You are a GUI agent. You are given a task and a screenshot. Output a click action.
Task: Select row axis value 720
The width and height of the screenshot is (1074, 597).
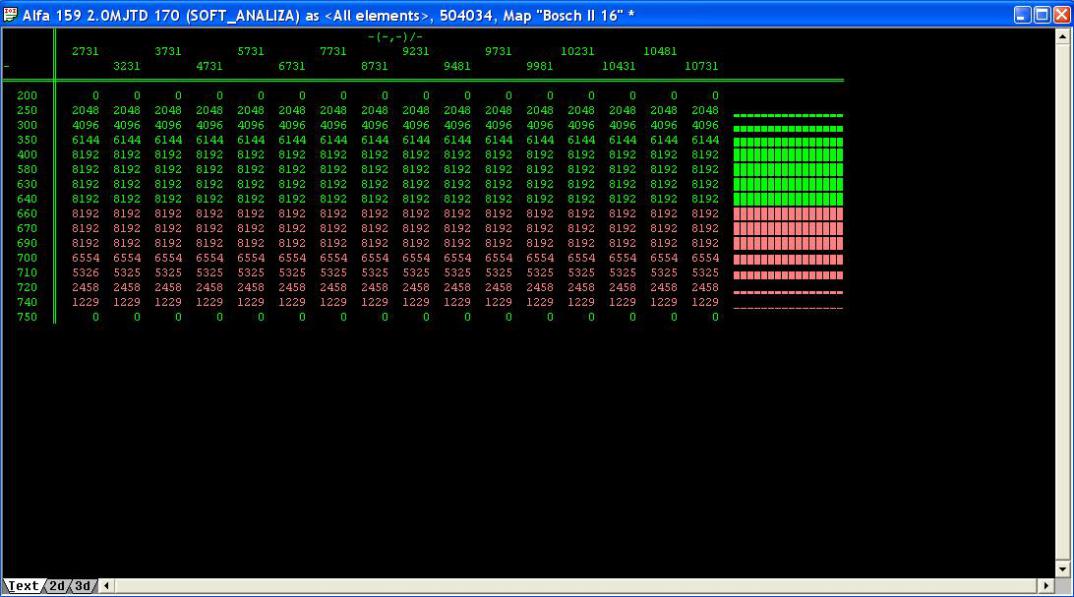click(x=27, y=288)
